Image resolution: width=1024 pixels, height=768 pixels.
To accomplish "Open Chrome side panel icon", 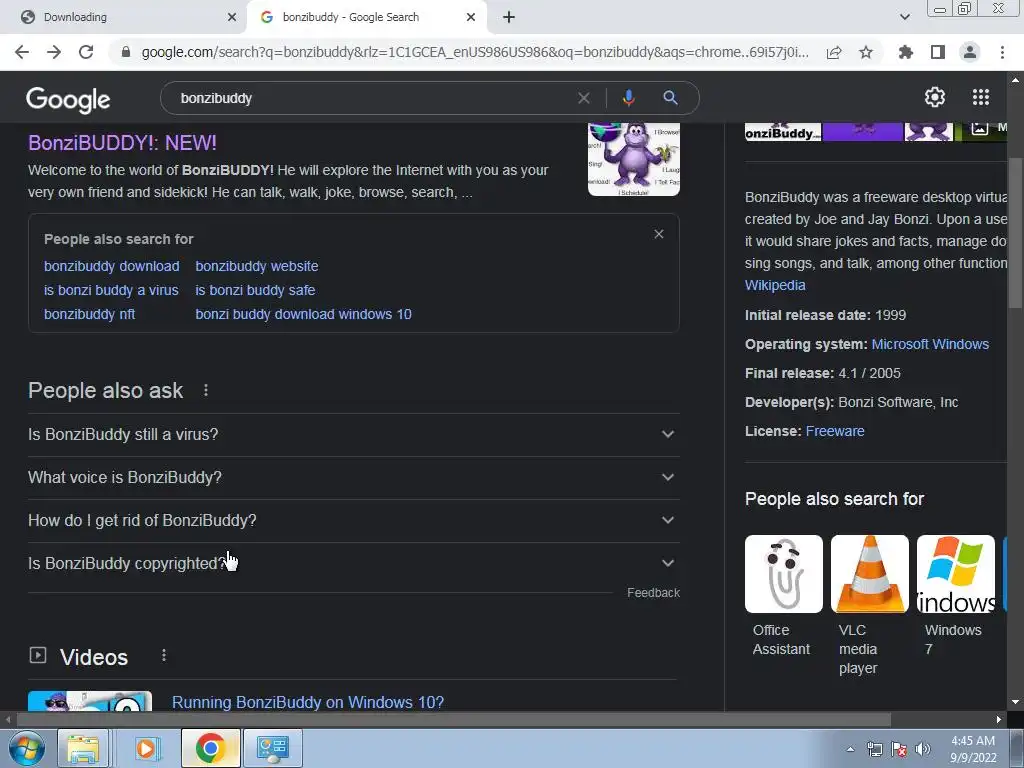I will pos(938,52).
